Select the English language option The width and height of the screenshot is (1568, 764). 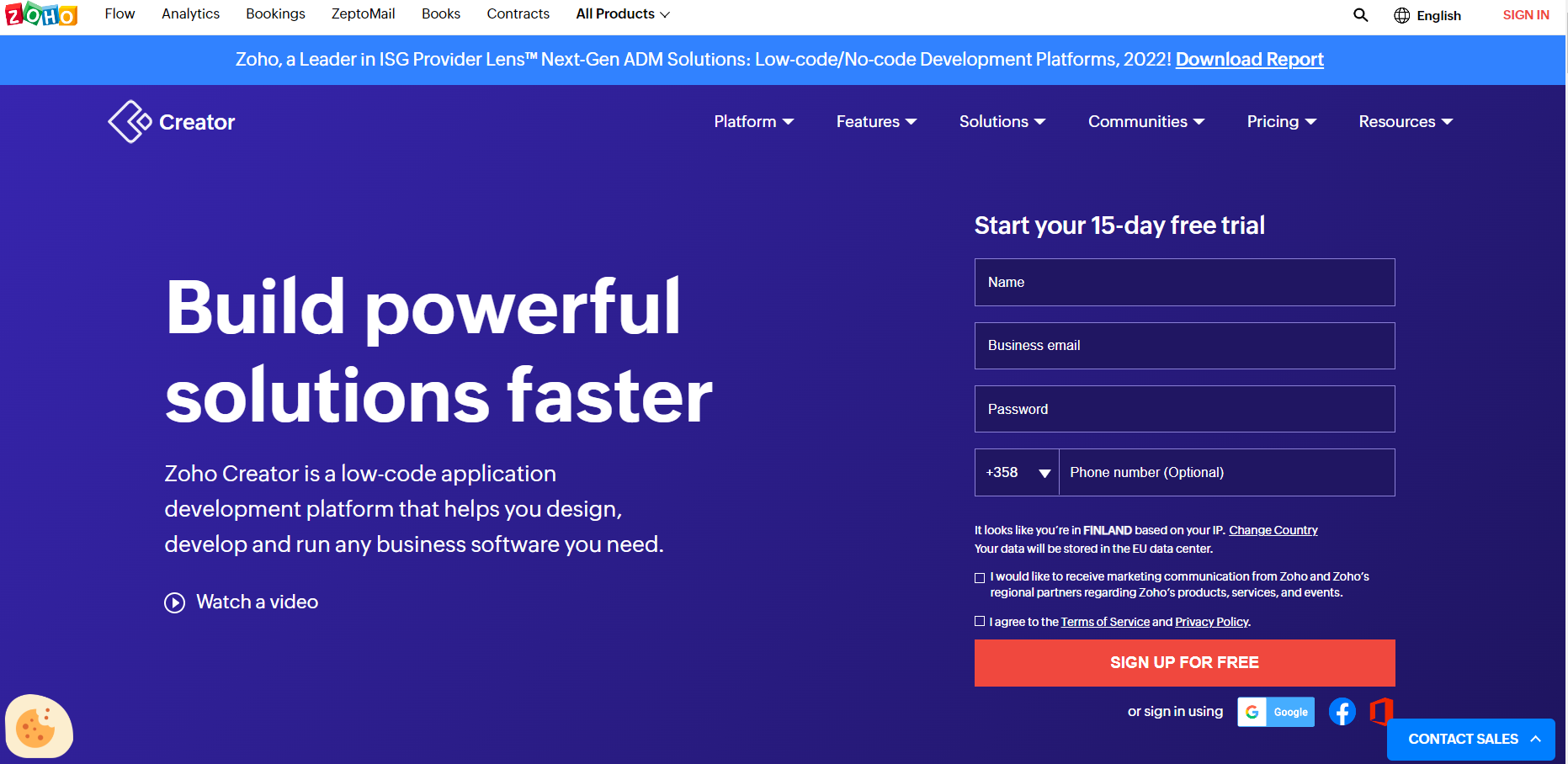[x=1438, y=15]
